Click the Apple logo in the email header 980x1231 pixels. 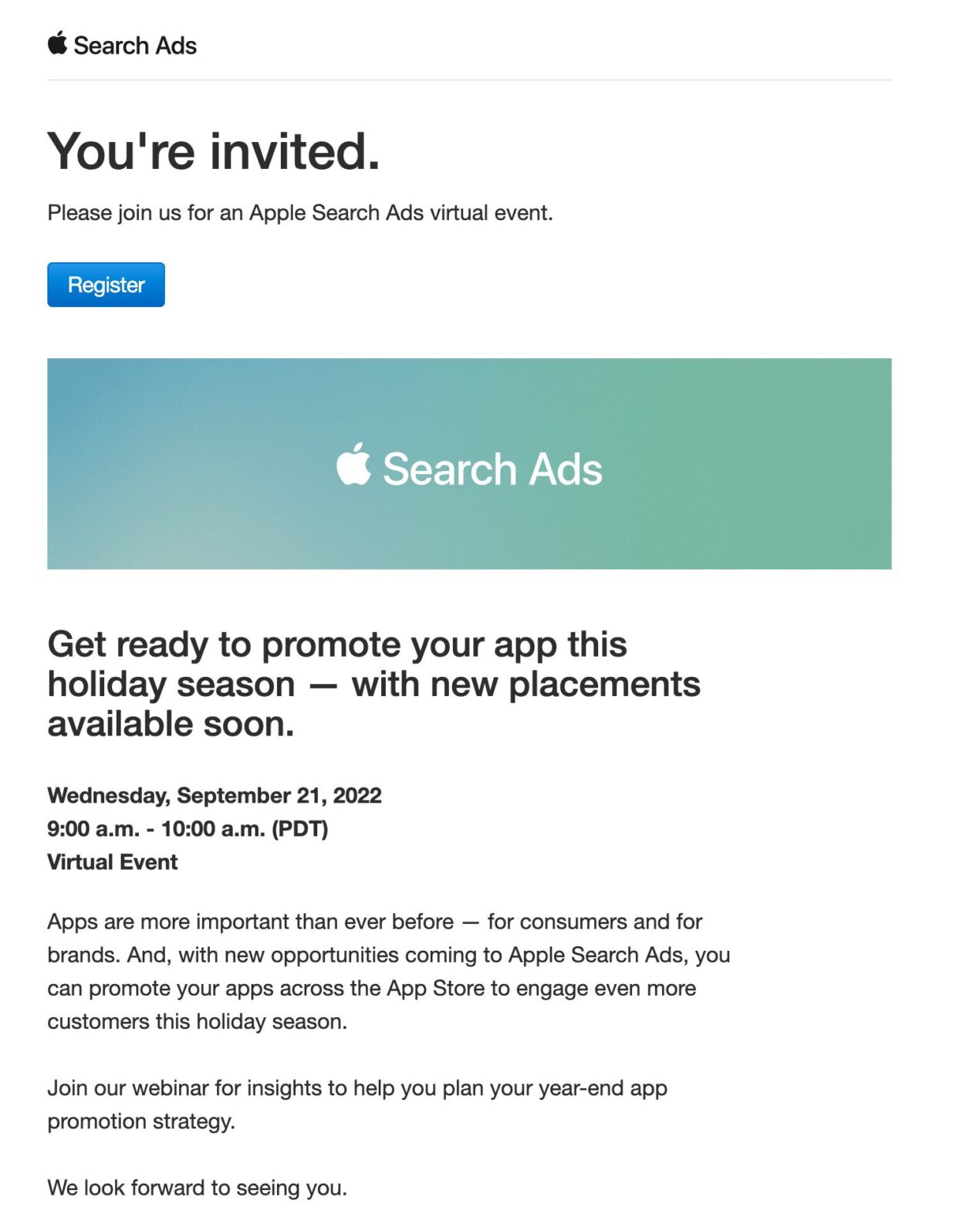point(56,45)
